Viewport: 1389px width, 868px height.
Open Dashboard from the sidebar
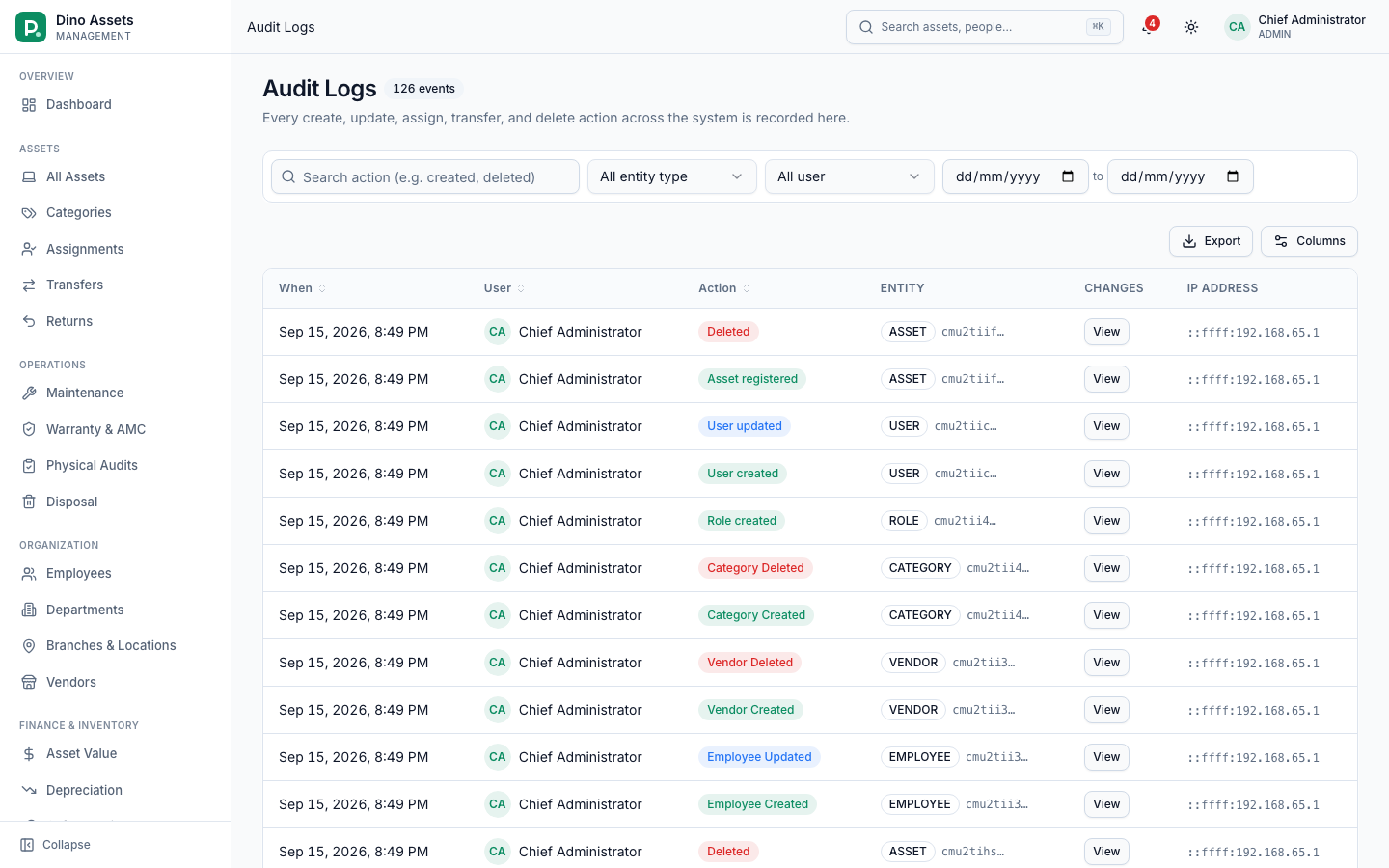[x=116, y=104]
